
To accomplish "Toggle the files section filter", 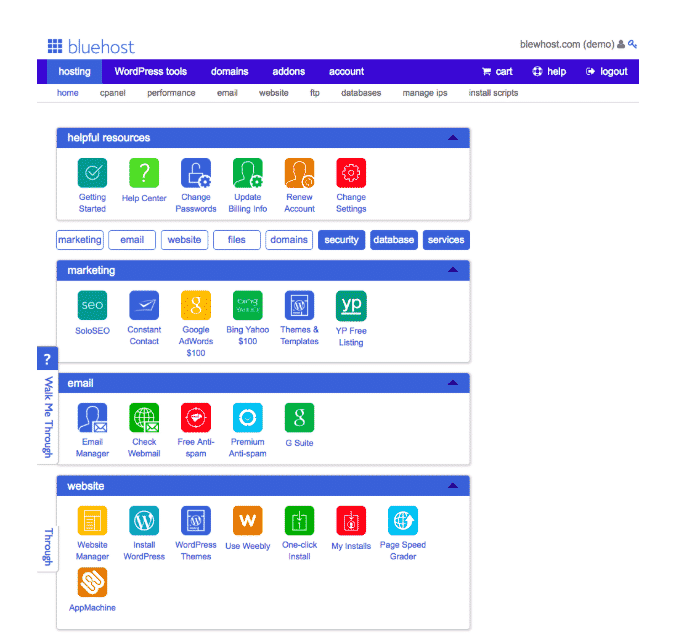I will coord(237,240).
